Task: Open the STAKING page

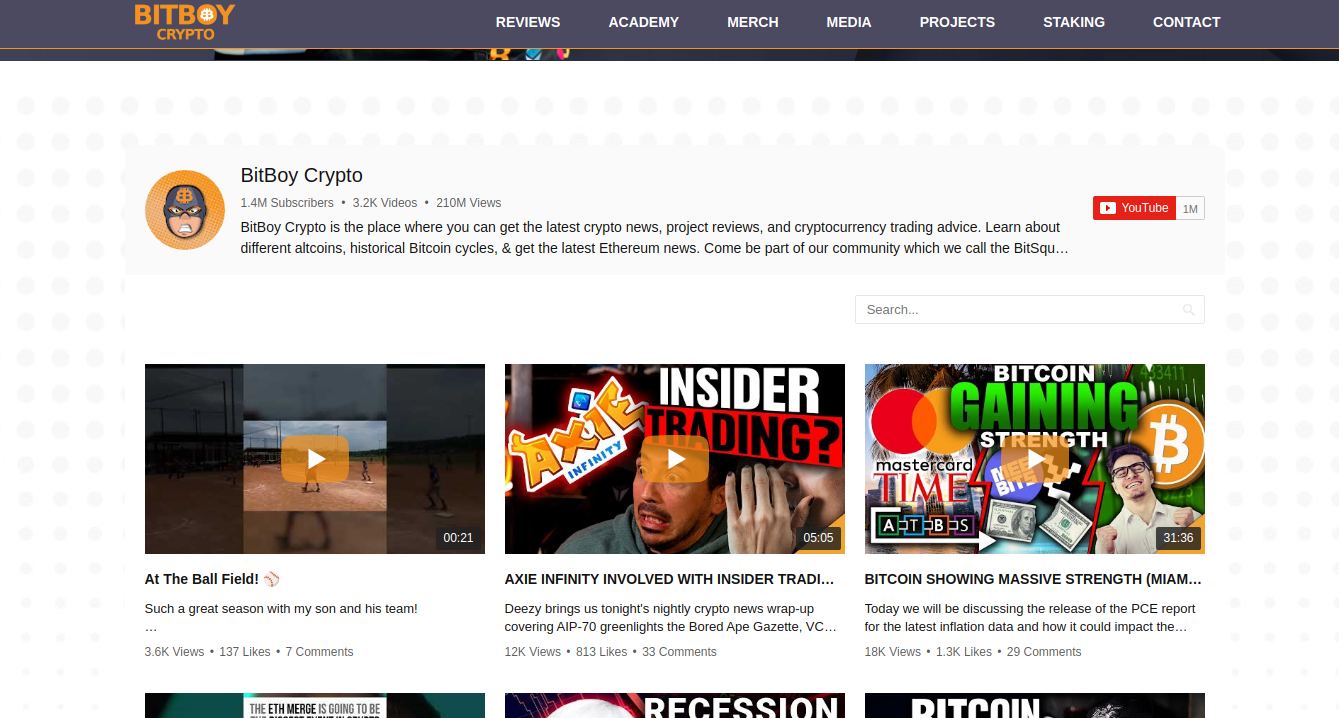Action: pos(1074,22)
